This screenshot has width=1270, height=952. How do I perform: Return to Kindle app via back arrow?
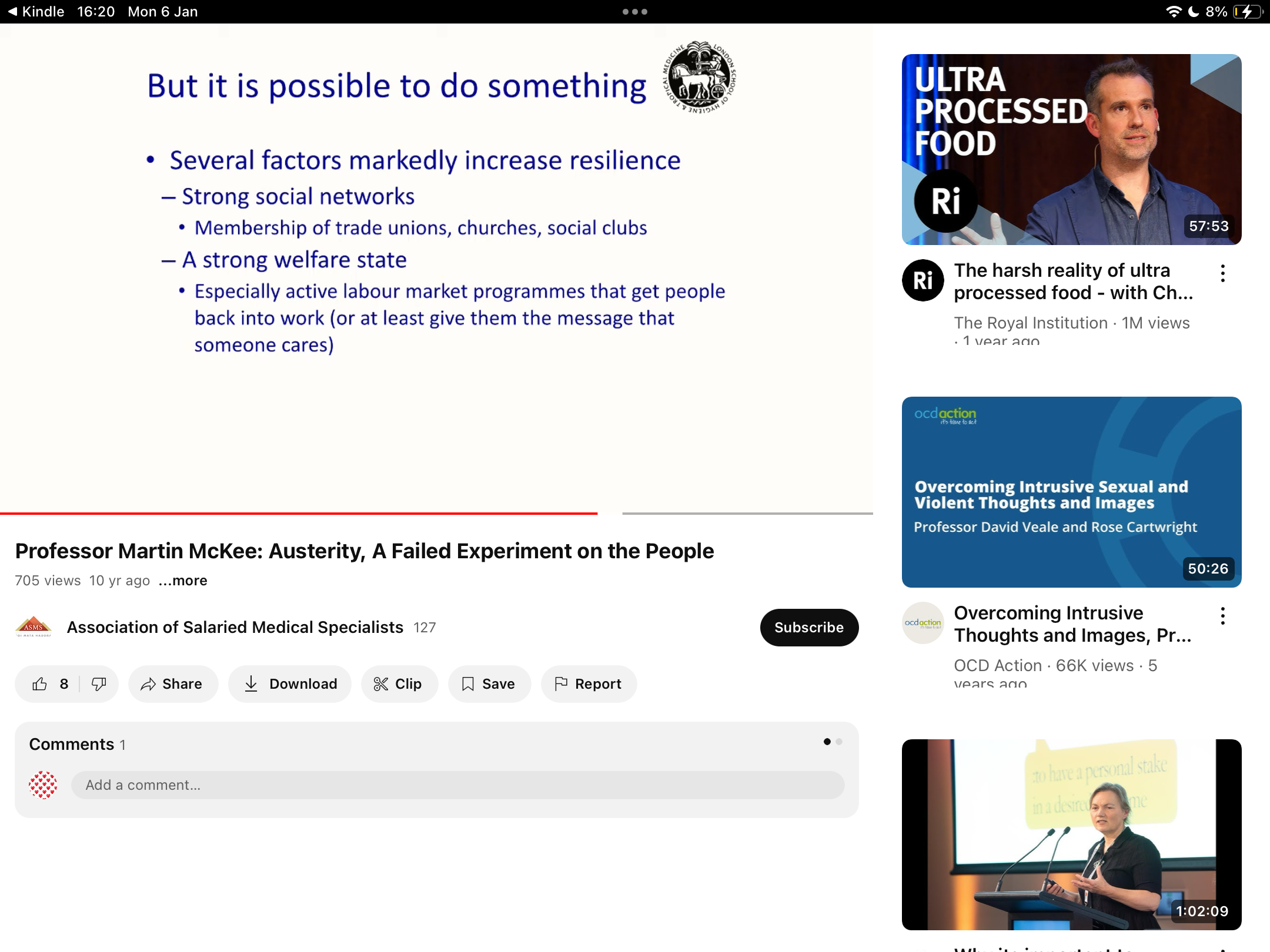35,12
